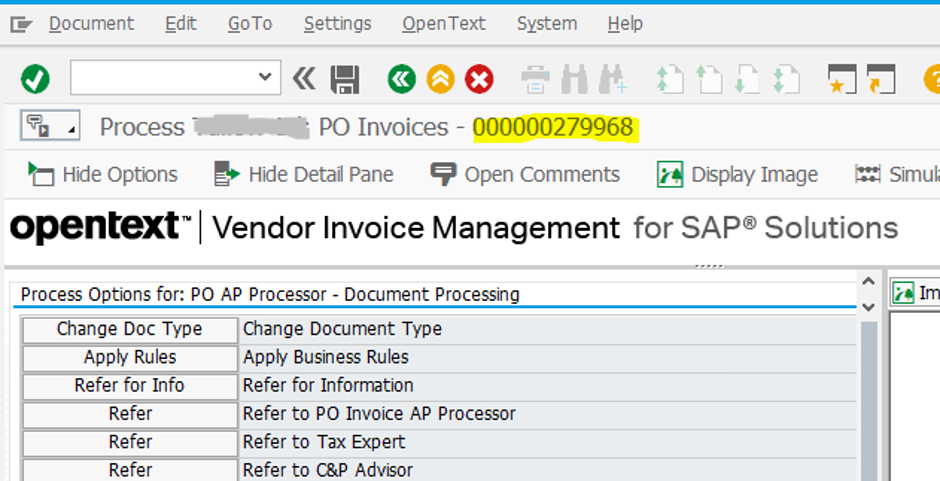Click the Create New Session window icon

842,78
